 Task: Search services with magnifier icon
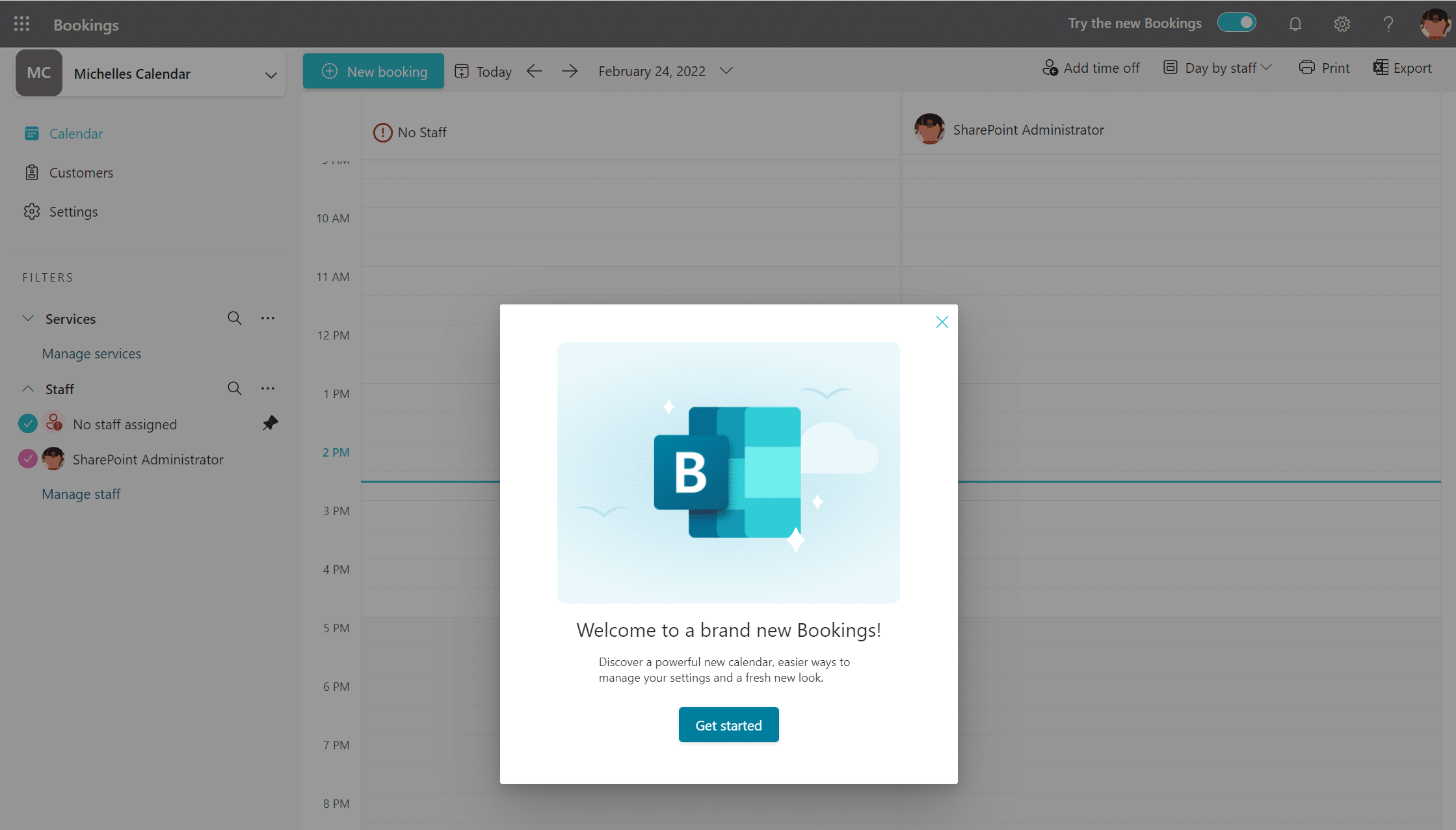[x=235, y=318]
